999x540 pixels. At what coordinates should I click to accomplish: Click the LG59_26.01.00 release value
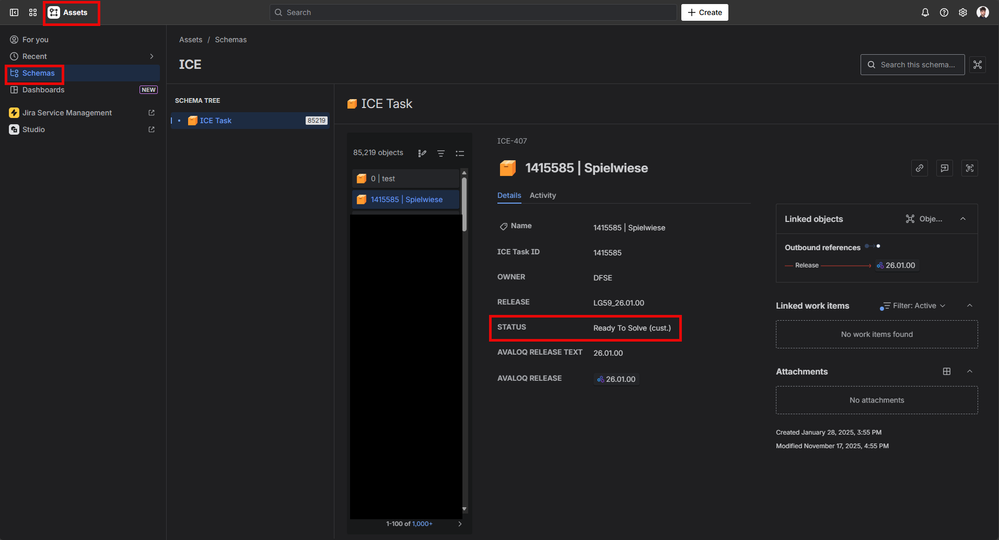click(x=619, y=302)
